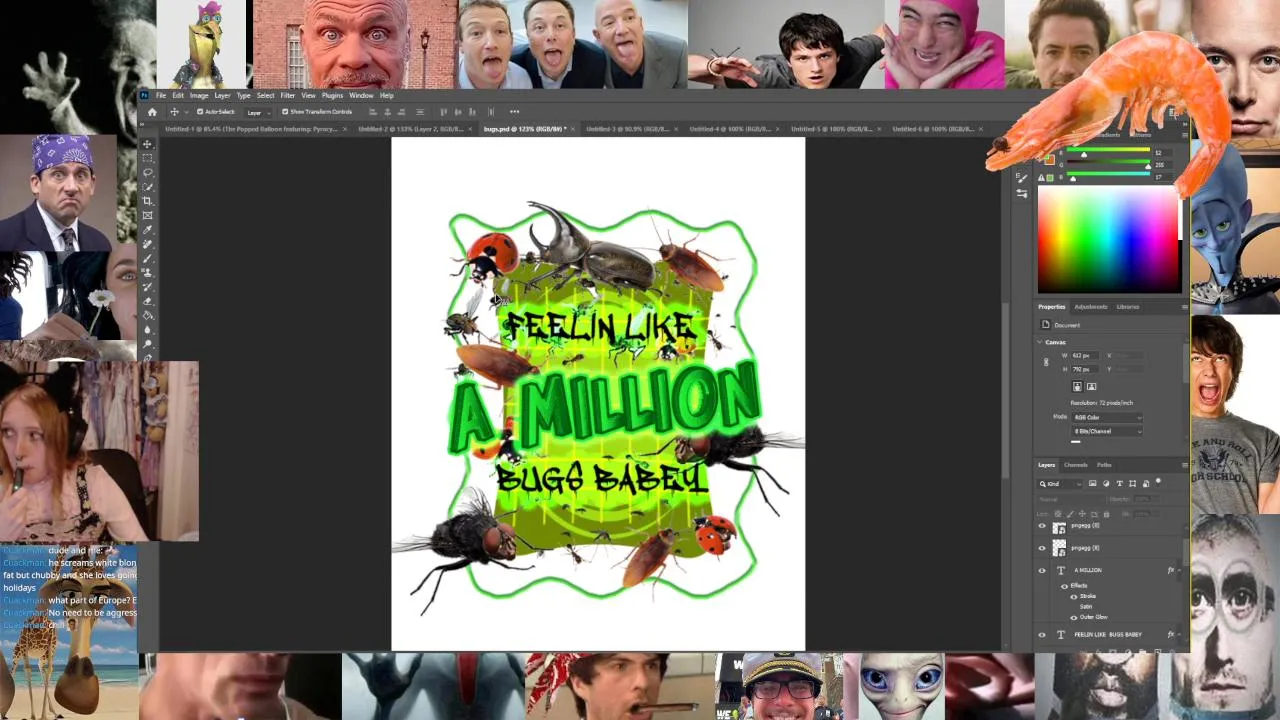
Task: Filter layers by type layer icon
Action: [x=1119, y=483]
